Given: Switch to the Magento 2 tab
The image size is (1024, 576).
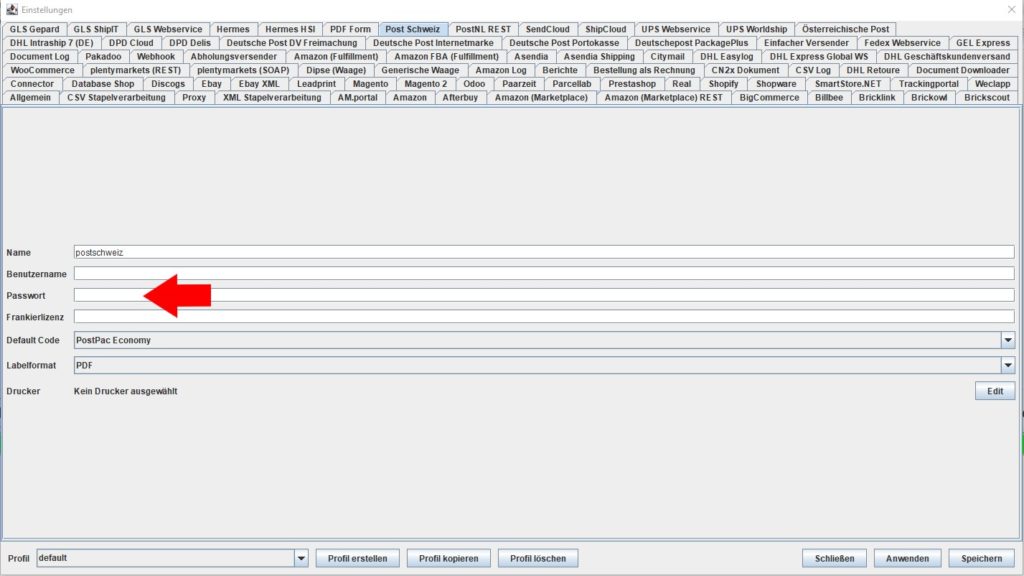Looking at the screenshot, I should 425,84.
